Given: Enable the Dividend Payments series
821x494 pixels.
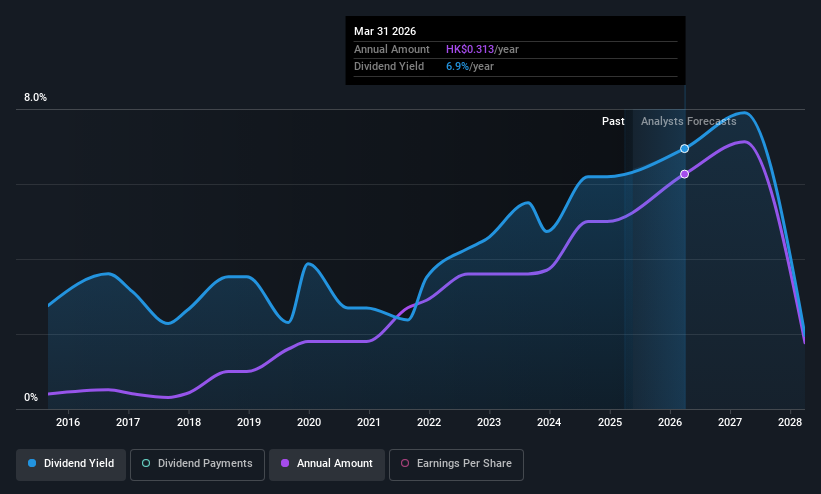Looking at the screenshot, I should tap(197, 464).
